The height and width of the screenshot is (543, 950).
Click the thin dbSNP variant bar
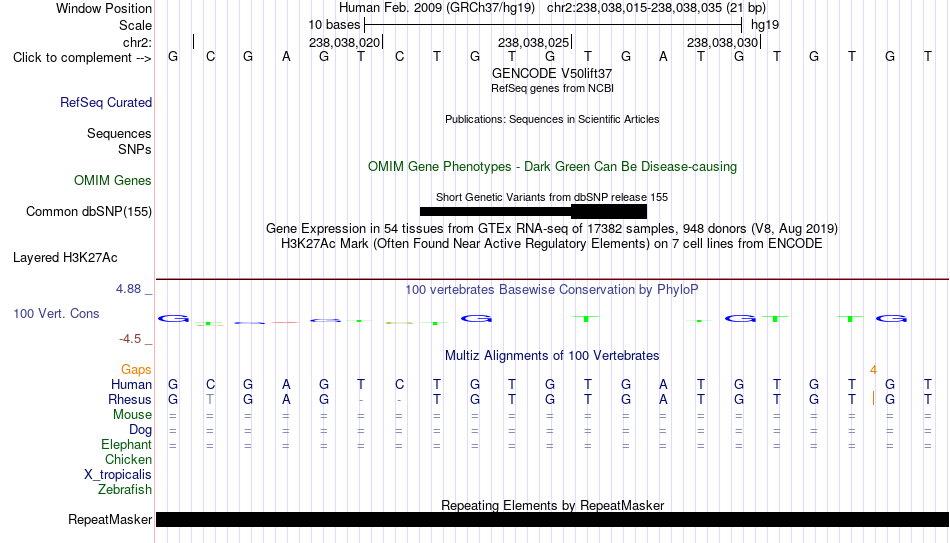point(496,212)
